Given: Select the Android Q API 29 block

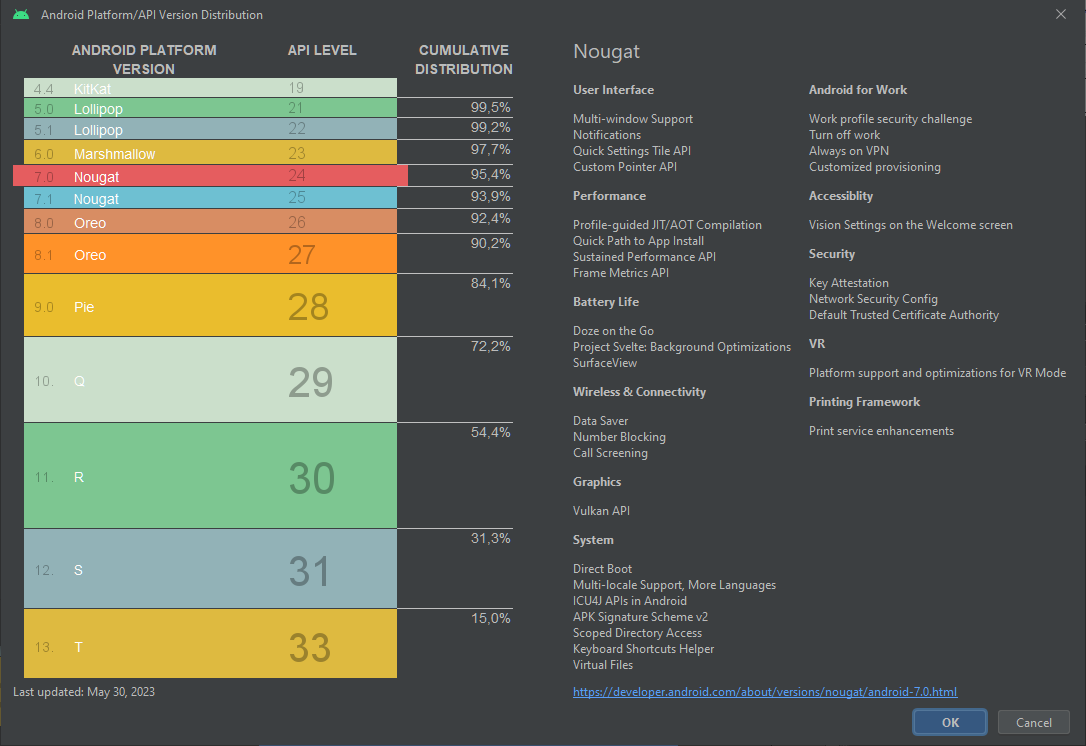Looking at the screenshot, I should coord(210,381).
